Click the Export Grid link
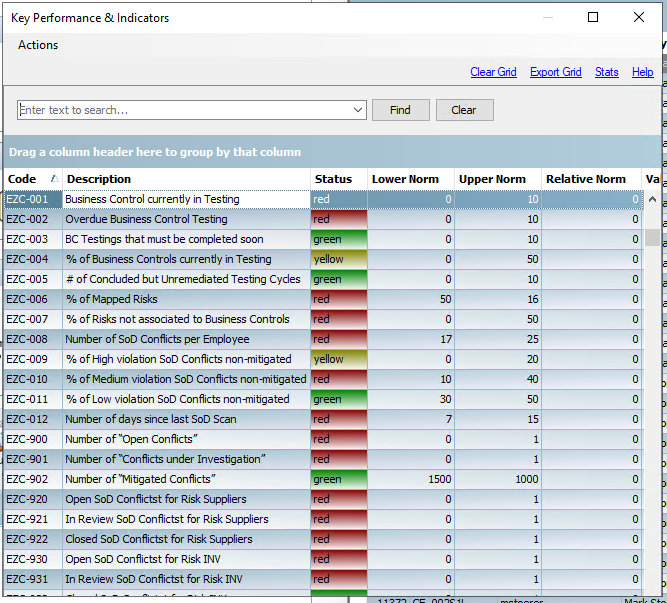667x603 pixels. [555, 72]
